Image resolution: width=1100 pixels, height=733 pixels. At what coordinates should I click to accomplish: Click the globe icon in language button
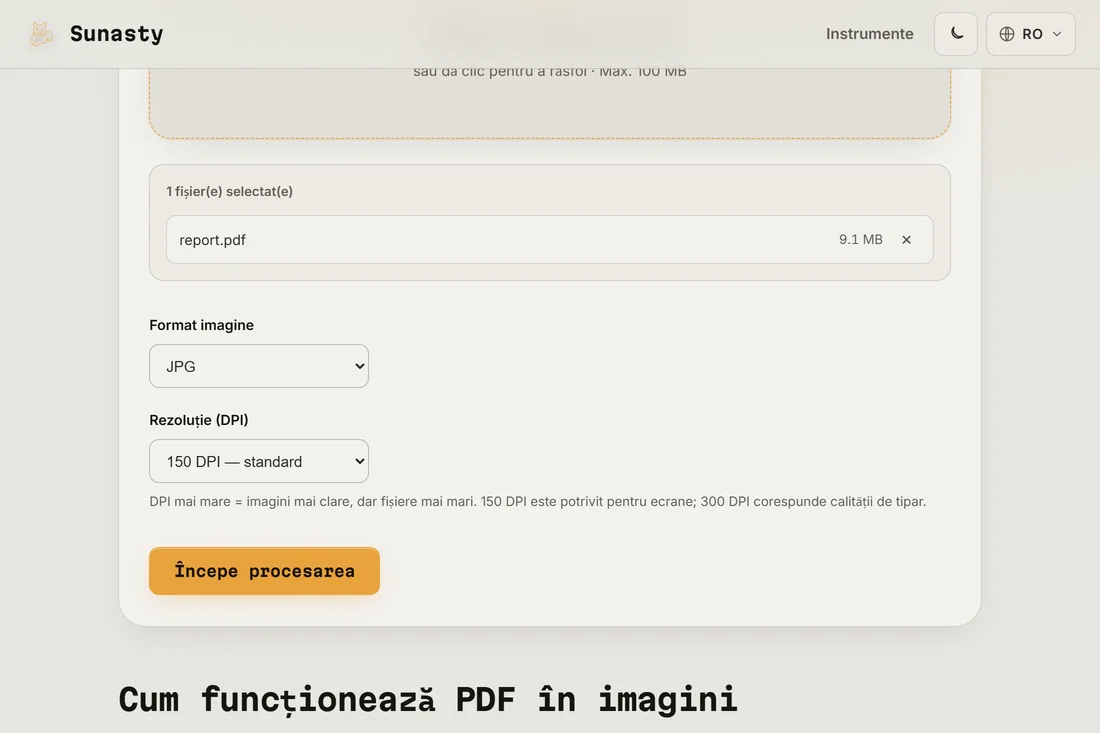(x=1007, y=34)
